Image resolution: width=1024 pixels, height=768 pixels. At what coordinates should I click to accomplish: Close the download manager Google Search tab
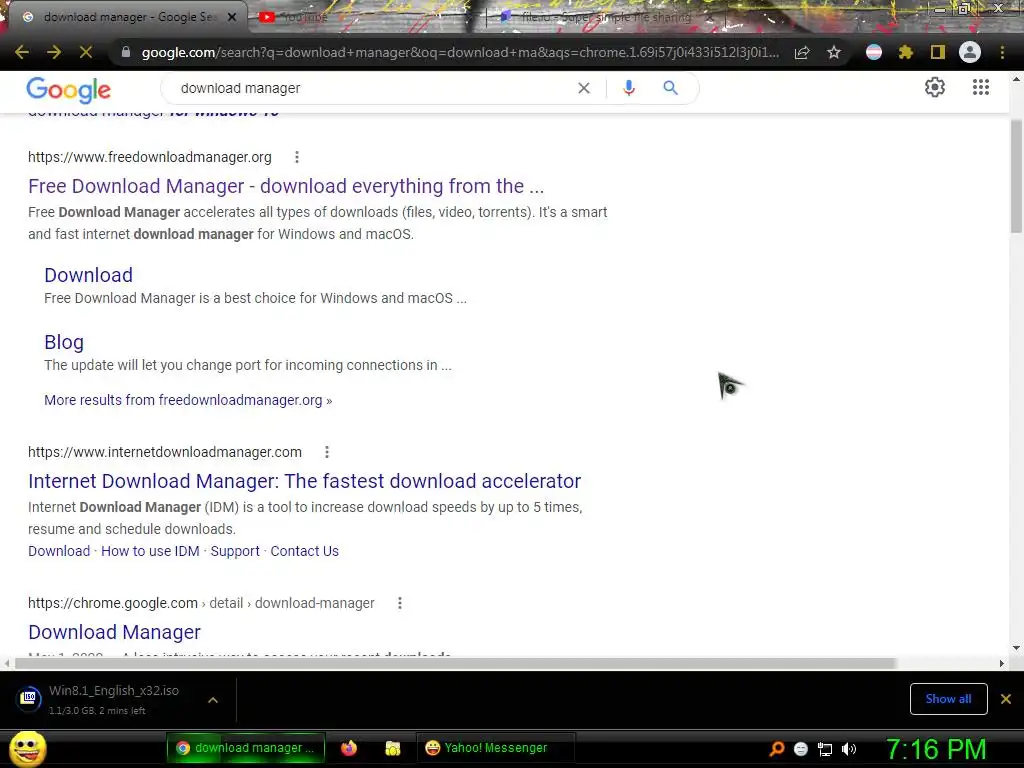pos(232,17)
